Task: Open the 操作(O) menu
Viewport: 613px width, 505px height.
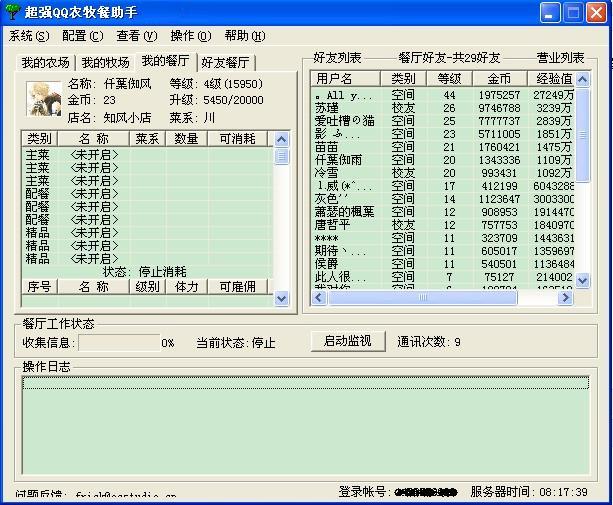Action: pos(191,36)
